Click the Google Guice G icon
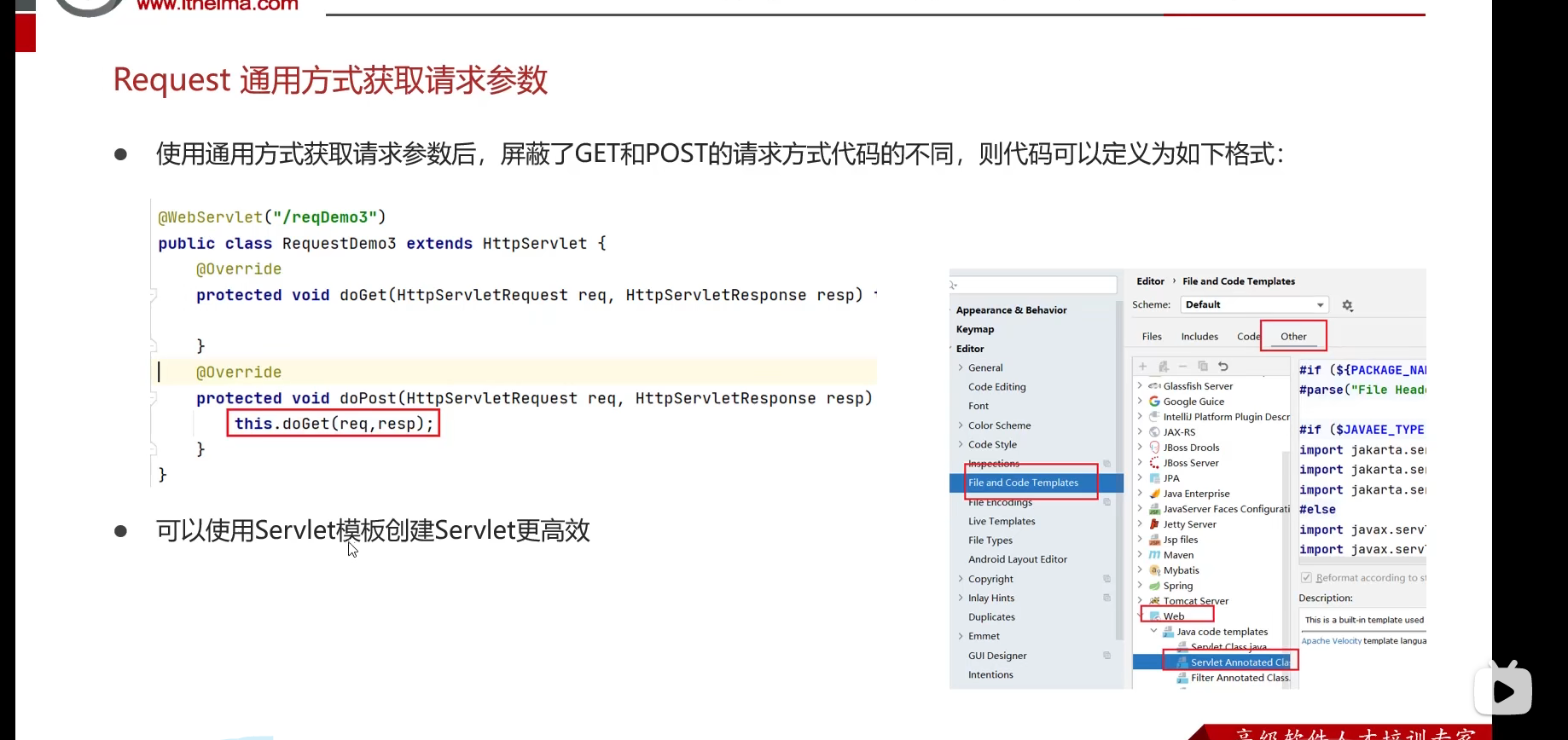 click(x=1154, y=402)
